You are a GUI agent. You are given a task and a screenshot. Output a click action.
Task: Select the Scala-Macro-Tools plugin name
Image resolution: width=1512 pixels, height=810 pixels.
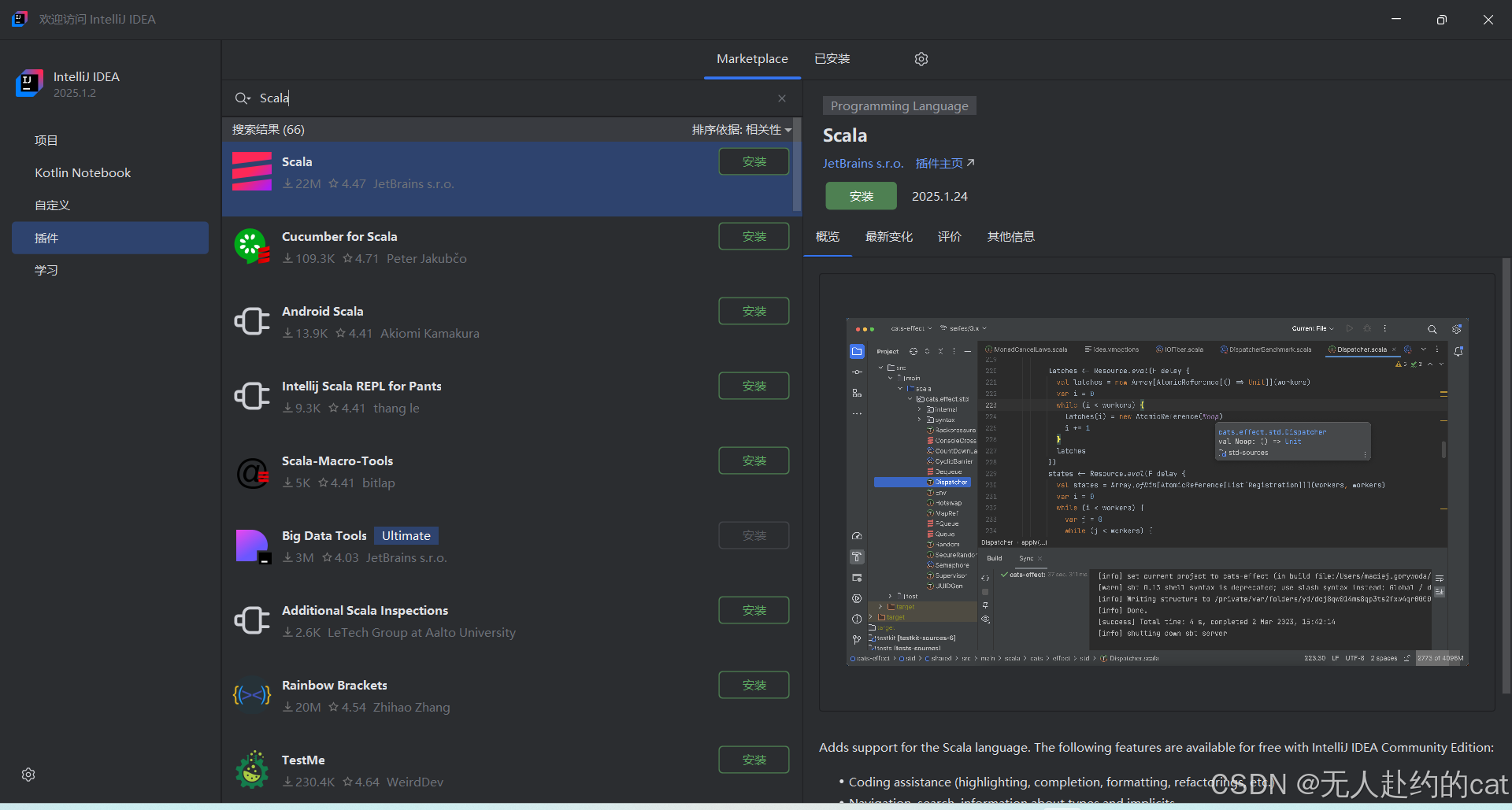click(x=337, y=460)
